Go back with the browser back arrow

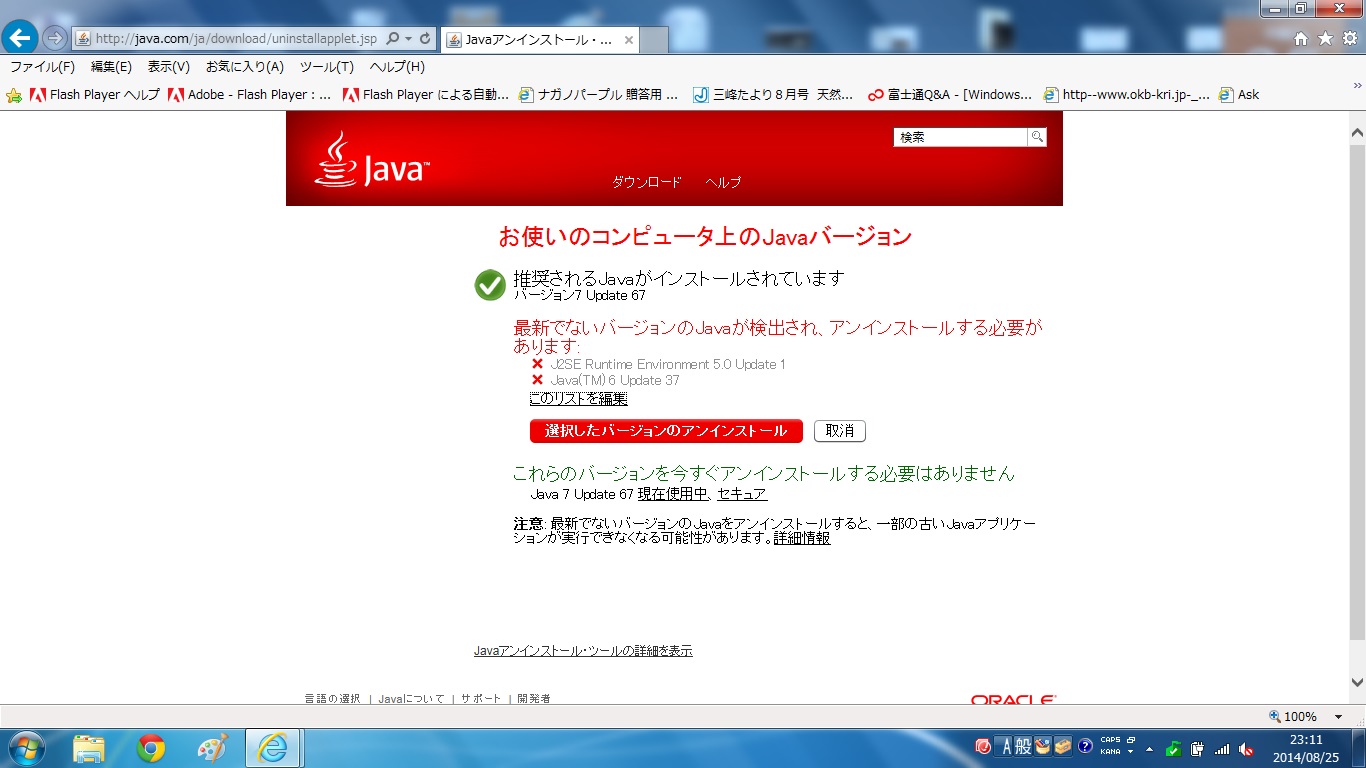click(22, 38)
